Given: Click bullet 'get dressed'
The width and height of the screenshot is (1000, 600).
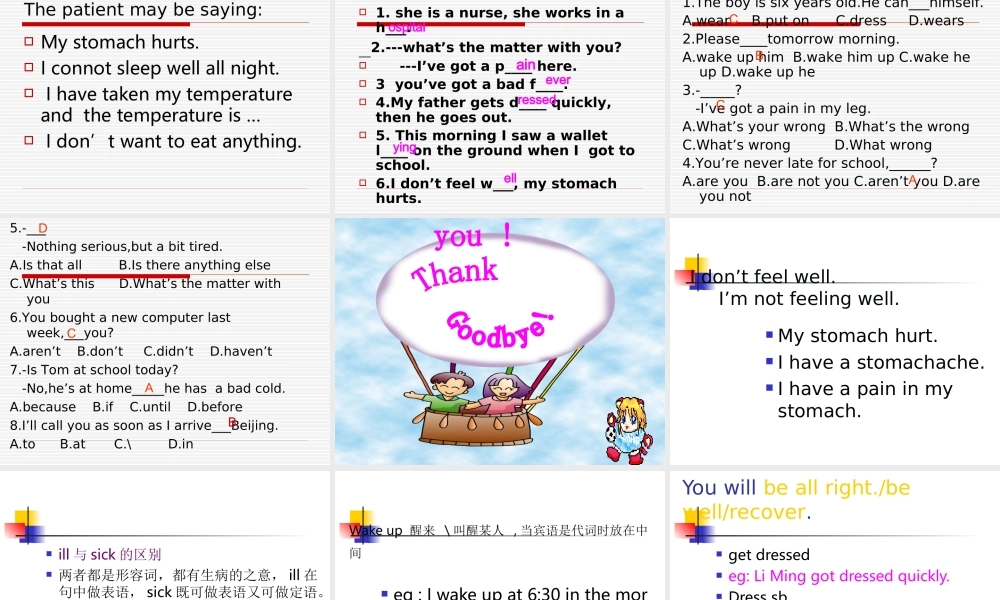Looking at the screenshot, I should pyautogui.click(x=768, y=555).
